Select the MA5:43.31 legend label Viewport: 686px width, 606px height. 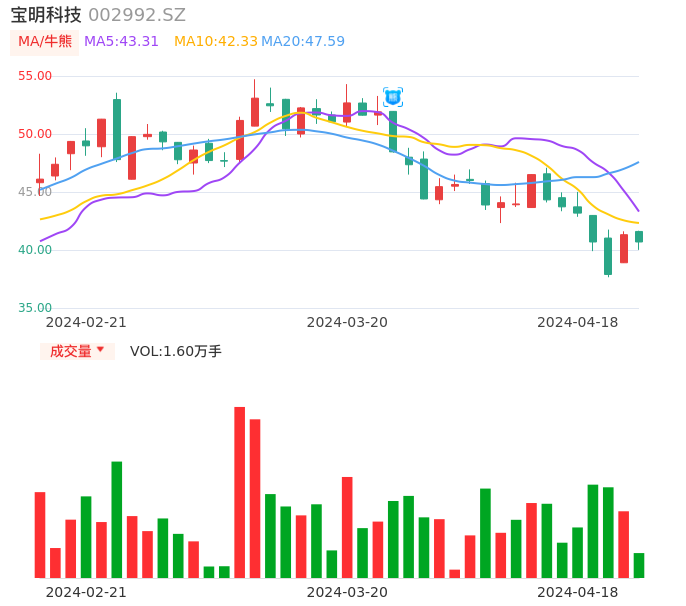click(x=121, y=42)
